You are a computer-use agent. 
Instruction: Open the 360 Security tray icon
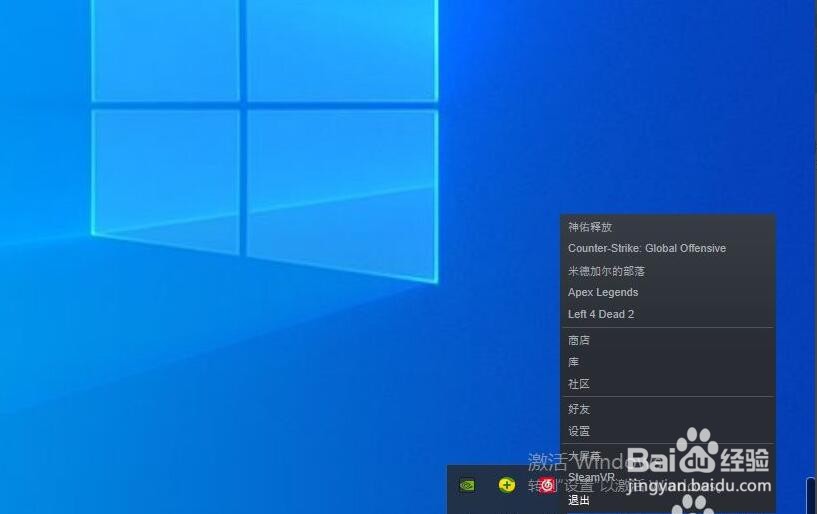[506, 485]
